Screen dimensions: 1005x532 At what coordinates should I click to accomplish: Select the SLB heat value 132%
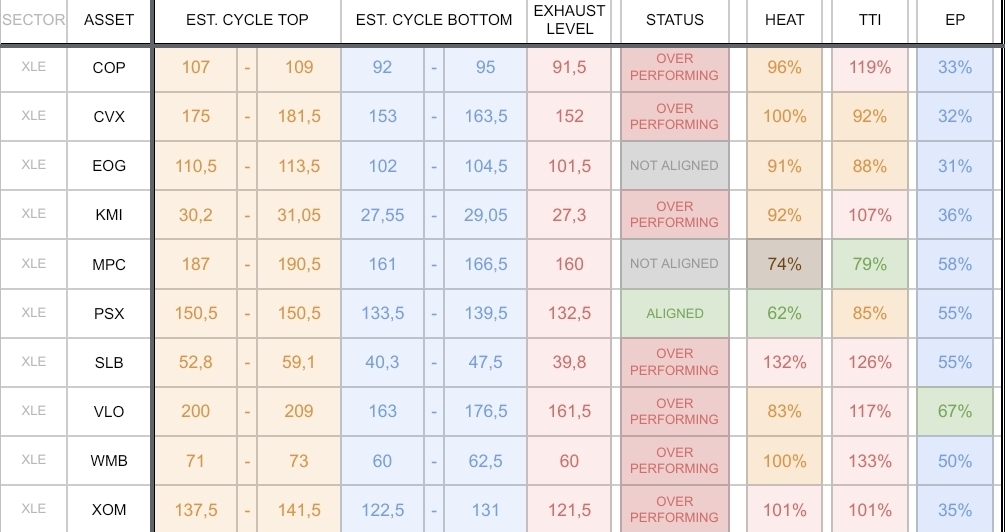(785, 362)
